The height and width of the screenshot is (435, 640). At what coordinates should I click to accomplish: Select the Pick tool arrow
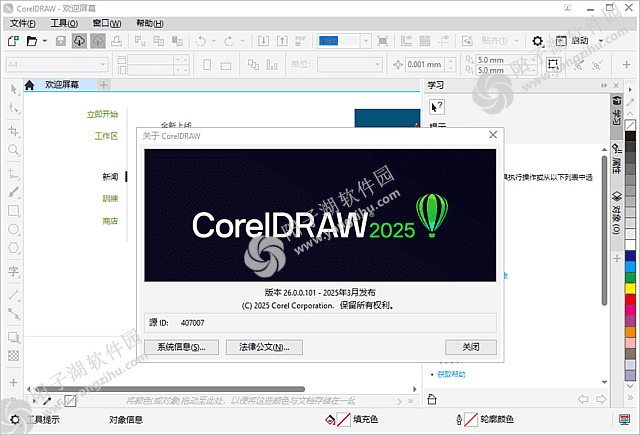pyautogui.click(x=13, y=89)
